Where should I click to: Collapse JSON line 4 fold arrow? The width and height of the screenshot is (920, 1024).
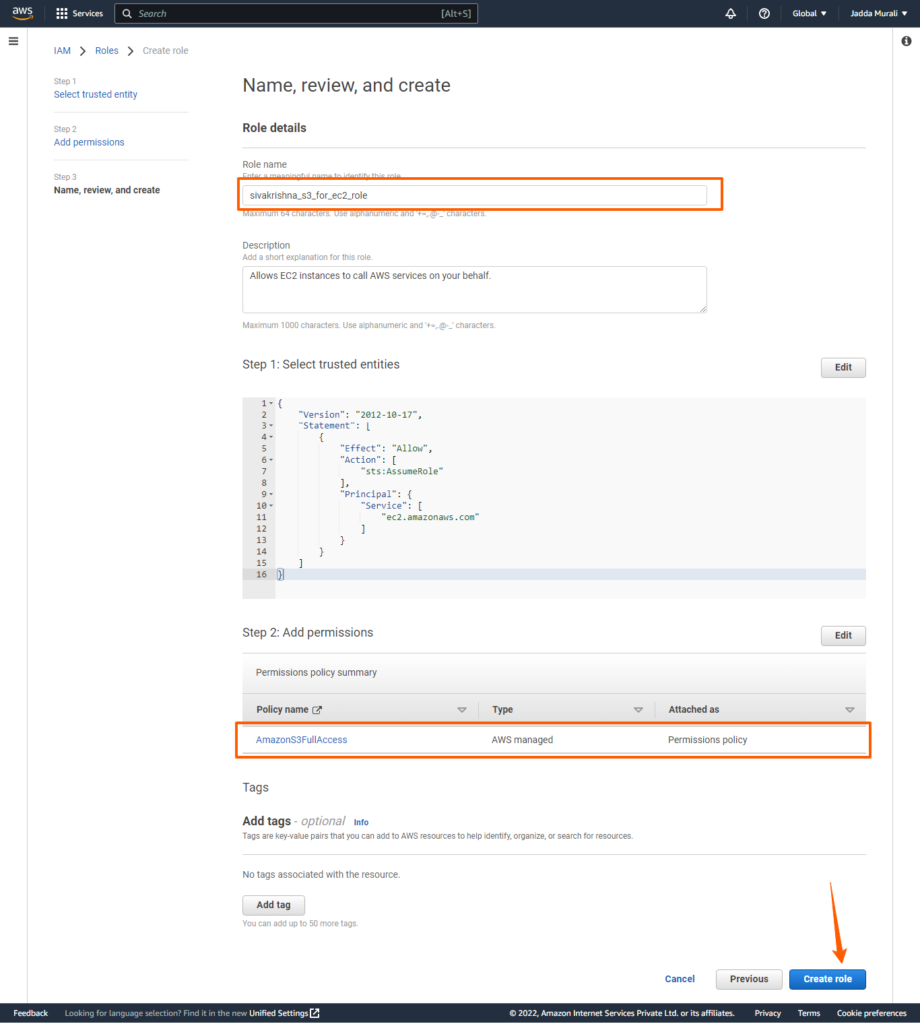pos(271,437)
